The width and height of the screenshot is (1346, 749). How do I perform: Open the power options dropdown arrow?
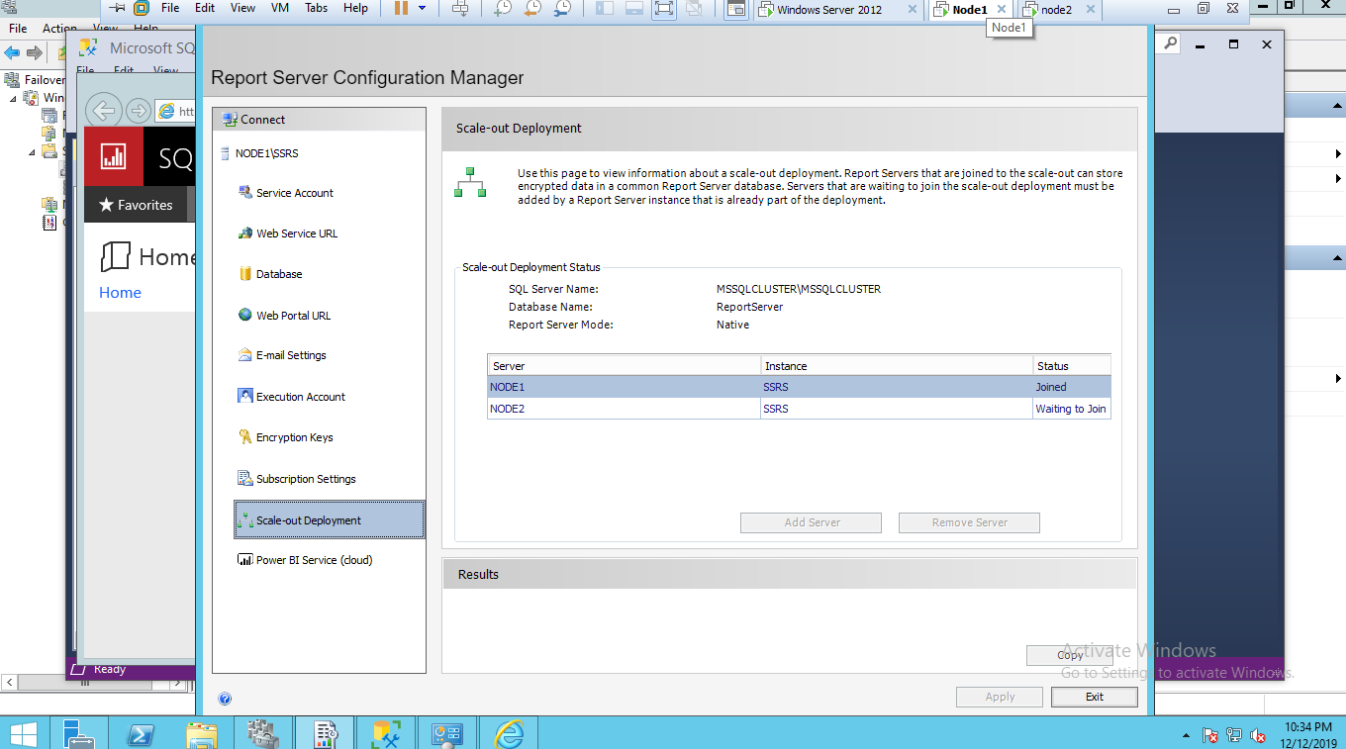[x=421, y=8]
